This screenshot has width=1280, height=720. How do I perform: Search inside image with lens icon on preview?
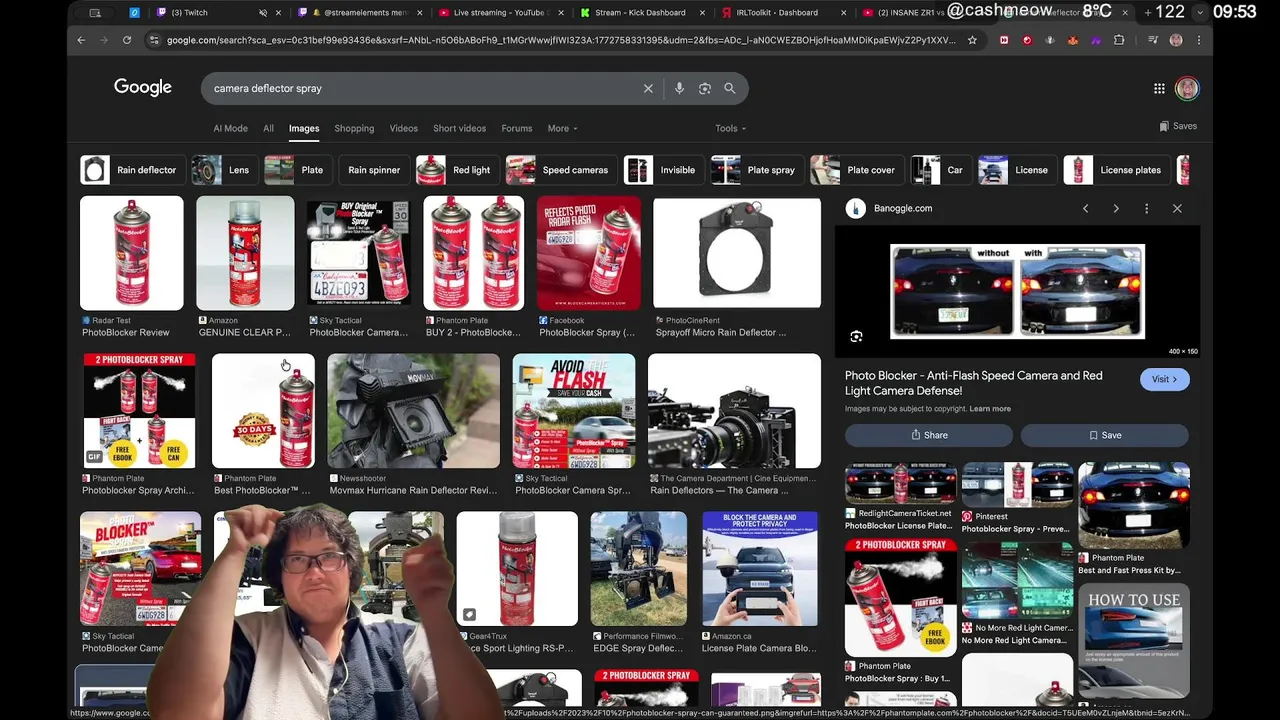click(856, 337)
